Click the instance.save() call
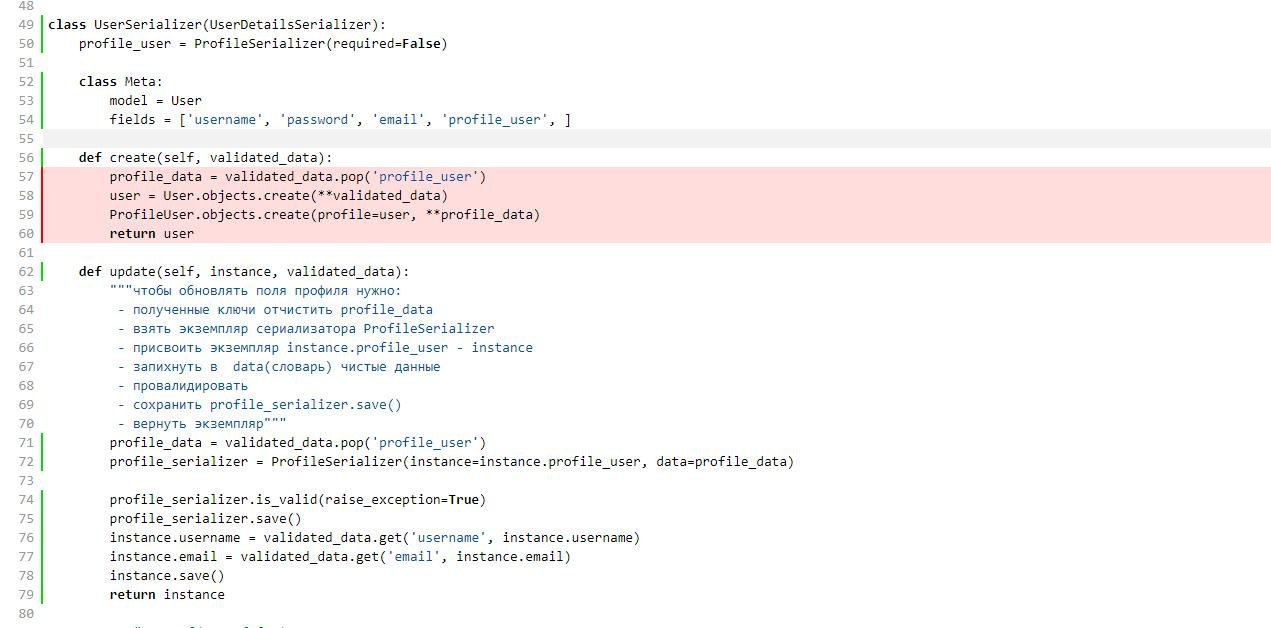Screen dimensions: 1271x628 167,576
